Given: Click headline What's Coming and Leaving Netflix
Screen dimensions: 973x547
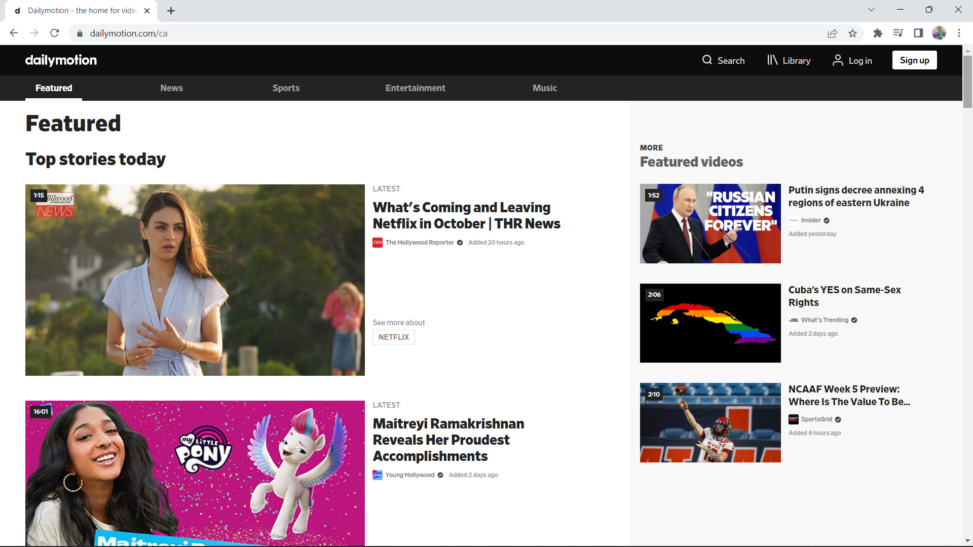Looking at the screenshot, I should [x=466, y=215].
